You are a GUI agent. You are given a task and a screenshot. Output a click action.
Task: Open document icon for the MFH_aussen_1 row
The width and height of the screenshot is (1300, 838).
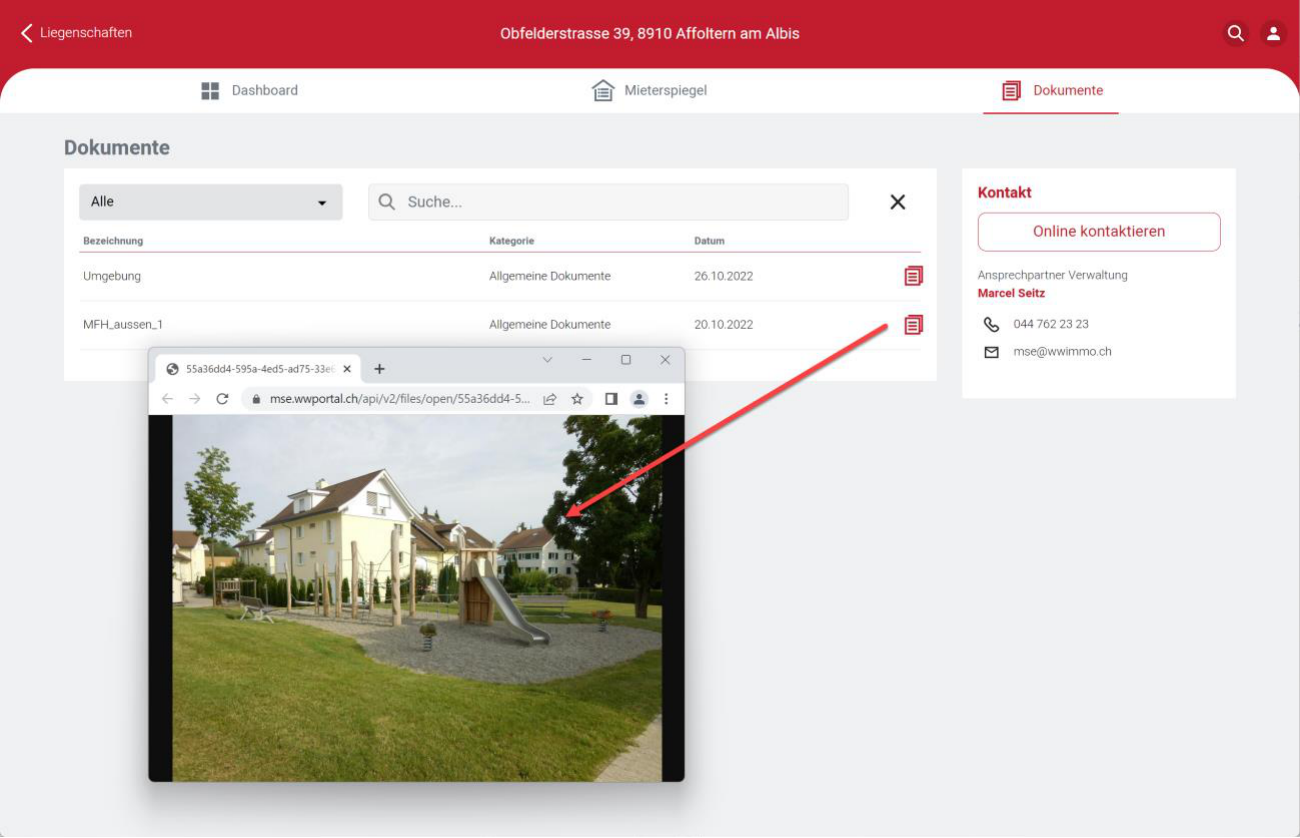click(913, 324)
